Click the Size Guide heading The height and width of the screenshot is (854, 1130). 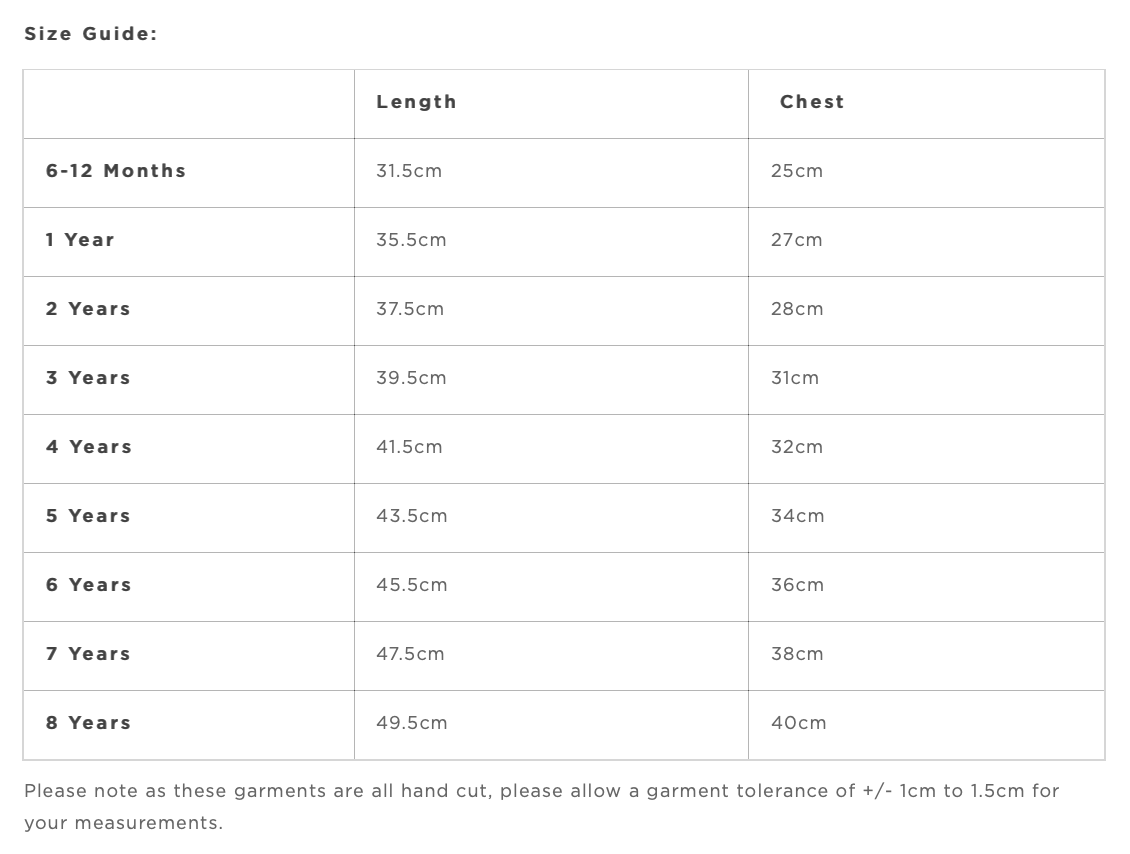coord(91,34)
